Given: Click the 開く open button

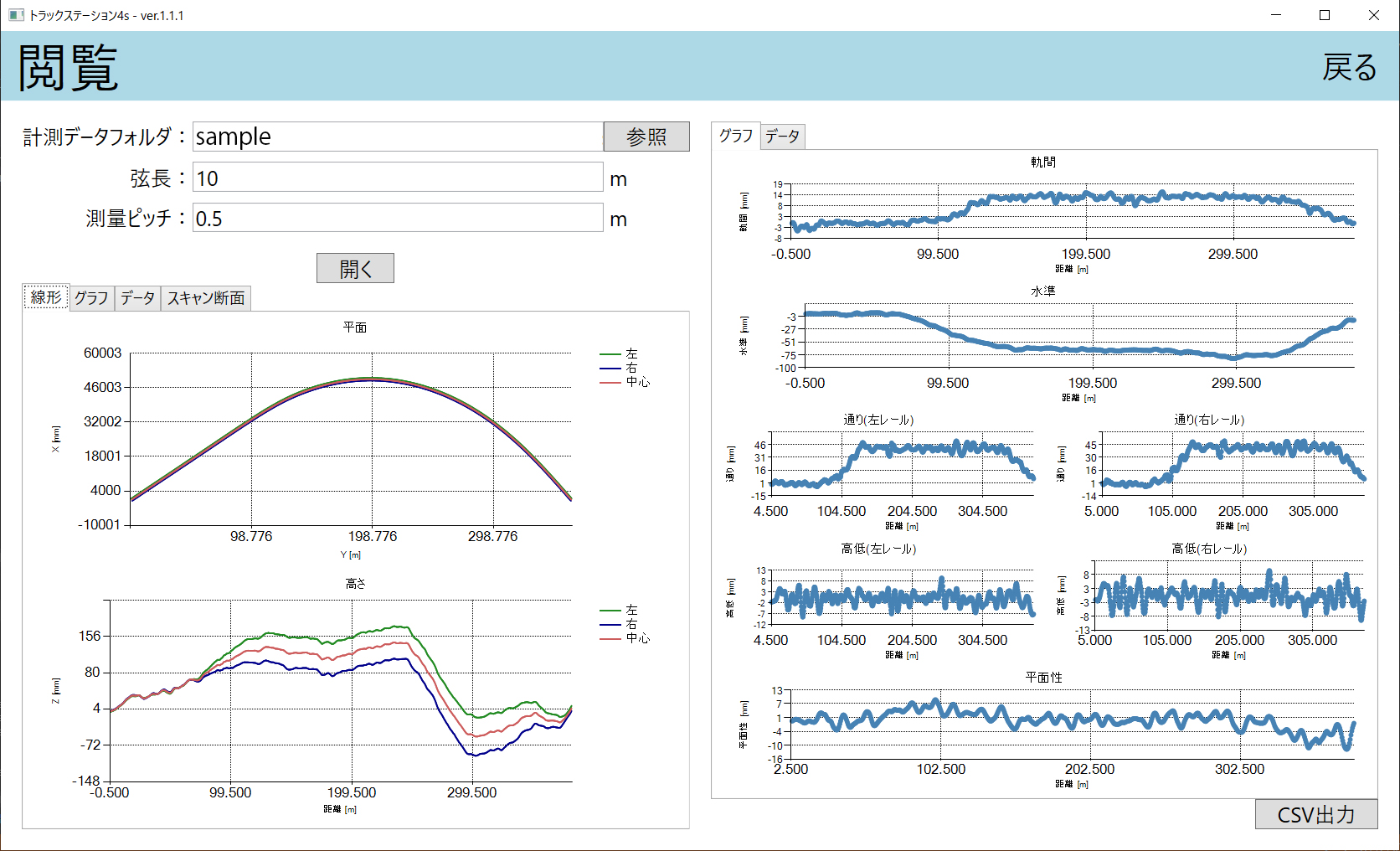Looking at the screenshot, I should [x=355, y=268].
